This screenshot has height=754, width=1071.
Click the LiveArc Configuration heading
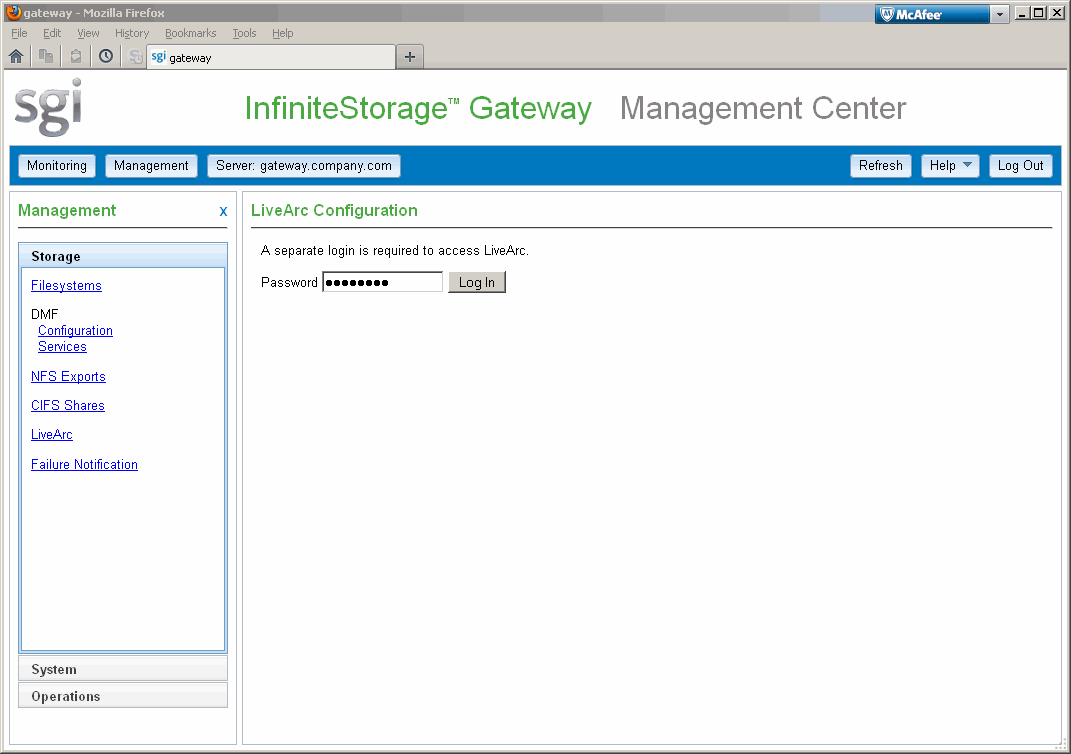pos(334,210)
